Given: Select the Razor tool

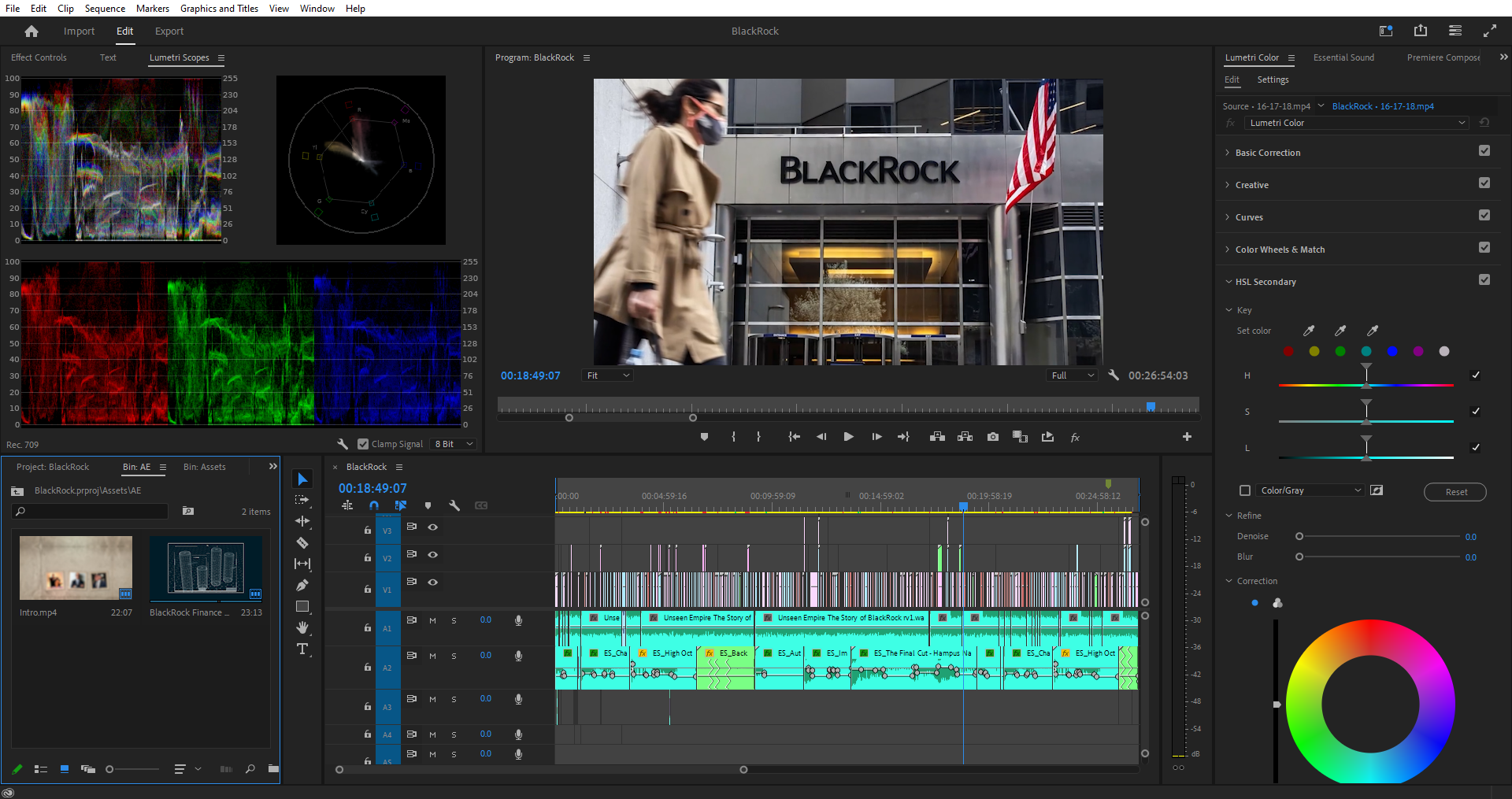Looking at the screenshot, I should point(302,542).
